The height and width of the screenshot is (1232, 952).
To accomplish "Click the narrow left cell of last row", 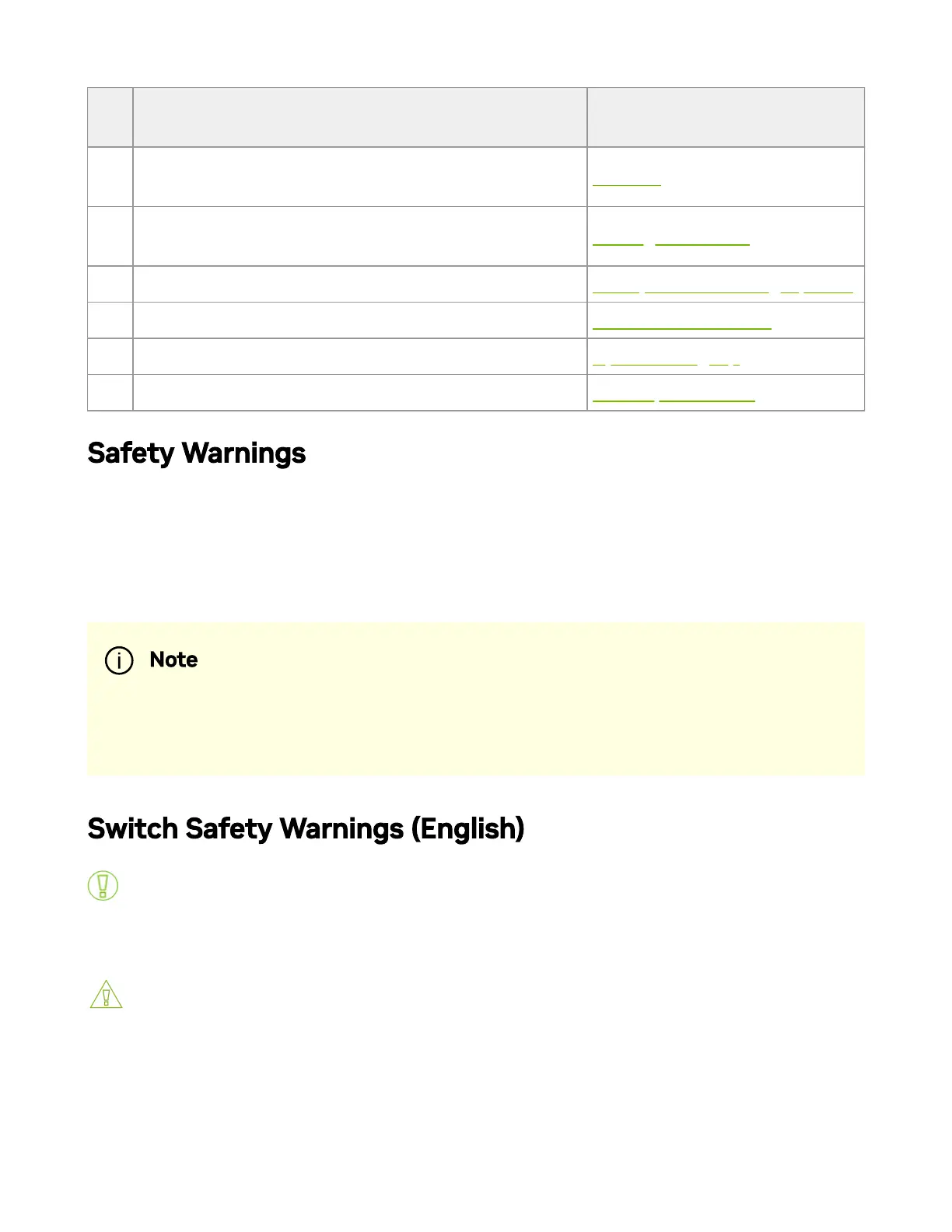I will pos(110,393).
